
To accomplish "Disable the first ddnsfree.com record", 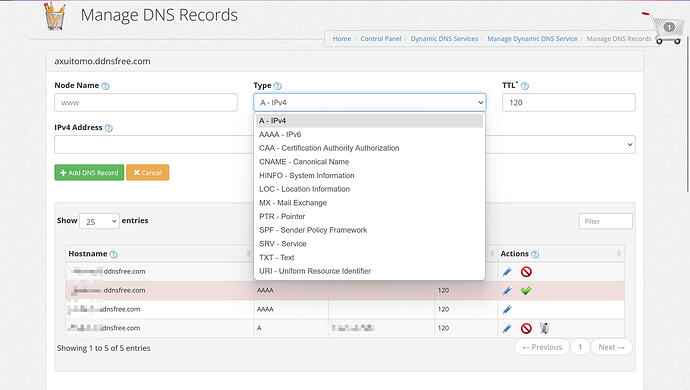I will tap(526, 272).
